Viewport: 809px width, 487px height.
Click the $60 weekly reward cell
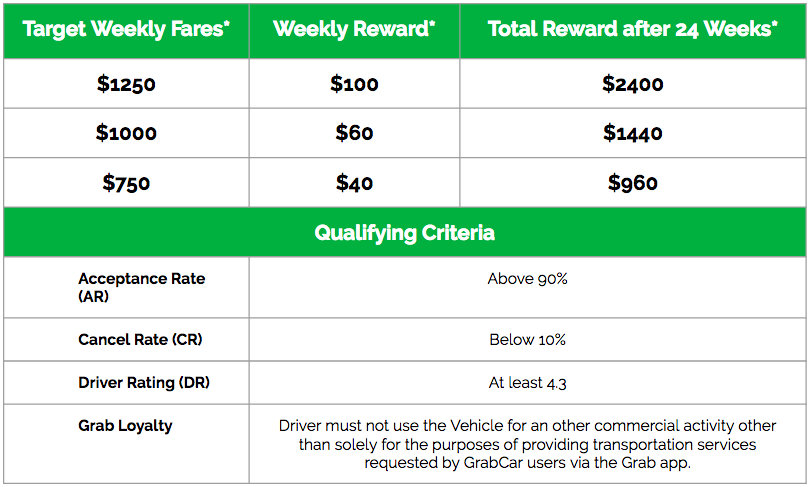click(x=354, y=133)
